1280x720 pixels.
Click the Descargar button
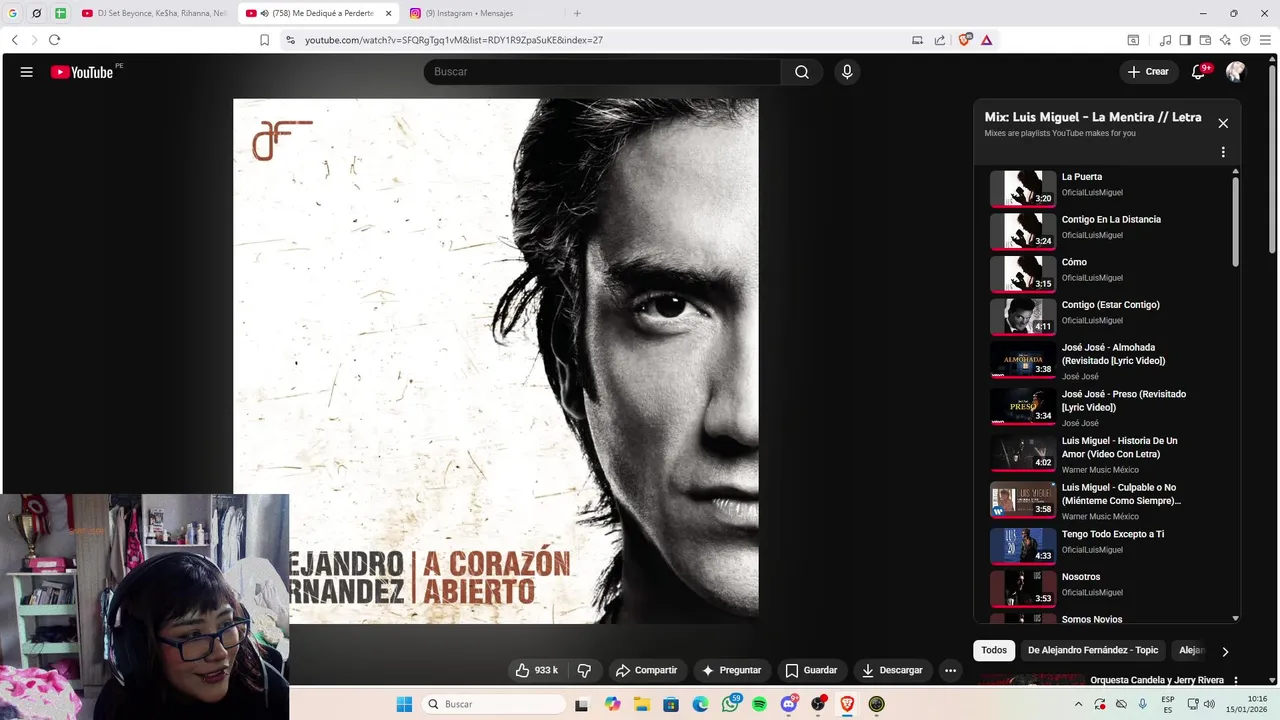pyautogui.click(x=892, y=670)
